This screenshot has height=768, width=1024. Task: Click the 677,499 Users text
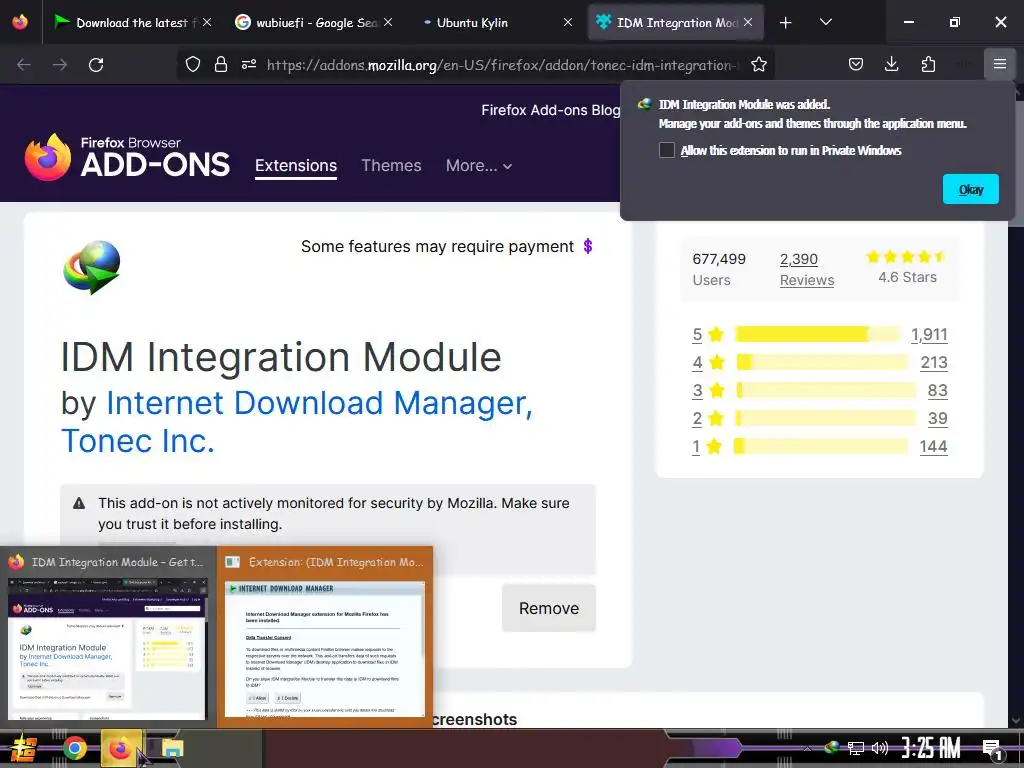[718, 269]
